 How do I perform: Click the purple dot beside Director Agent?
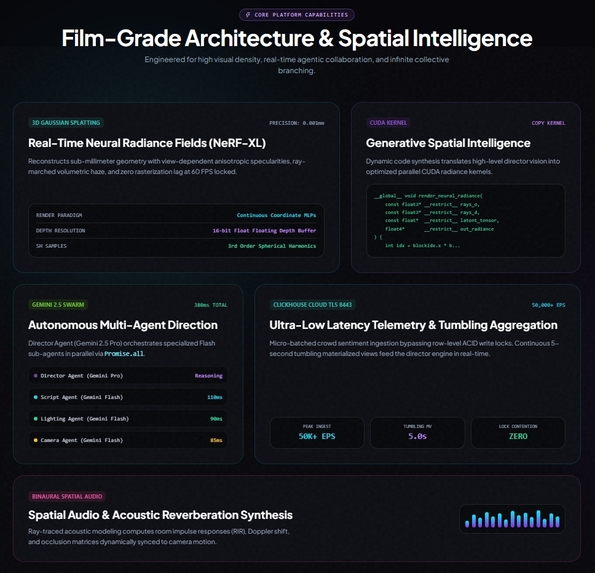coord(36,376)
